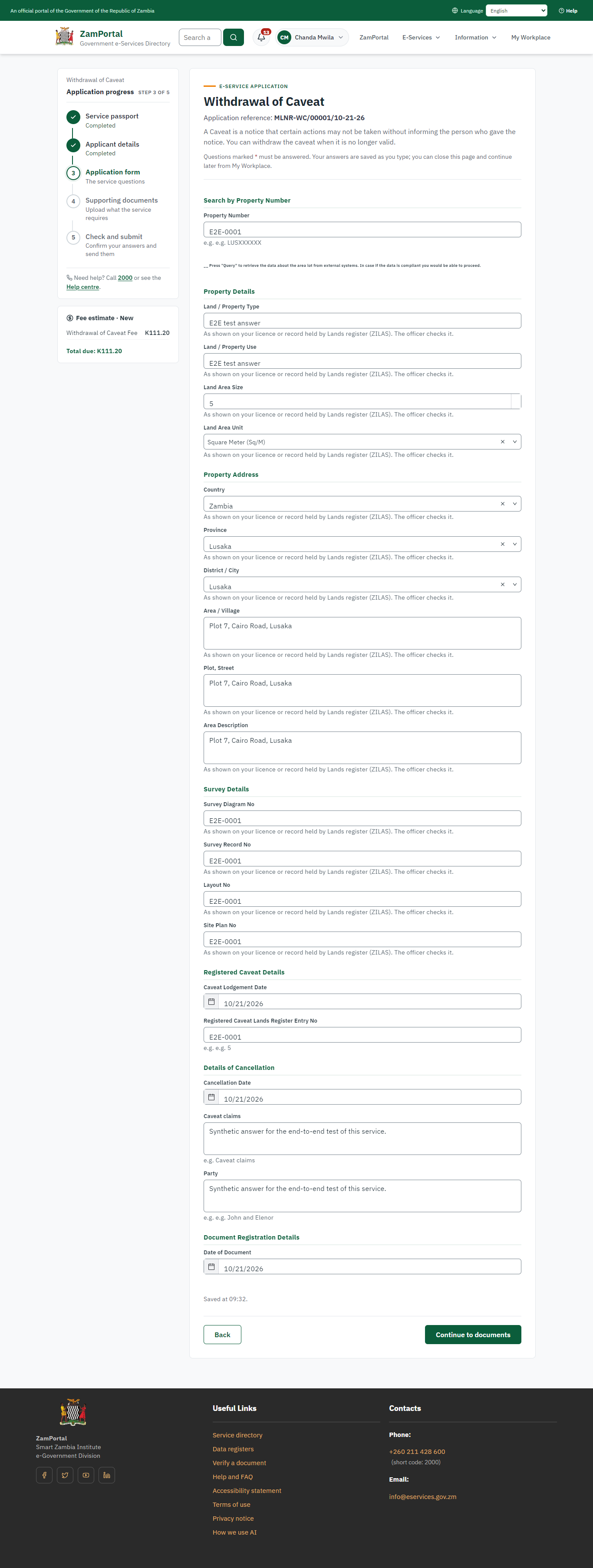The height and width of the screenshot is (1568, 593).
Task: Open the Verify a document link
Action: coord(239,1463)
